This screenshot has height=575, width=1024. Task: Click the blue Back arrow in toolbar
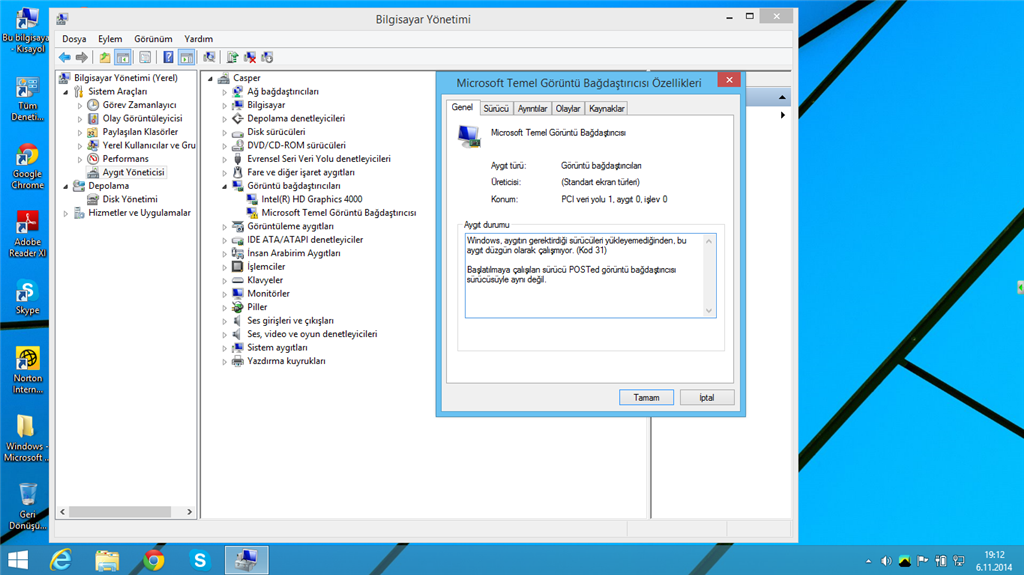[65, 58]
